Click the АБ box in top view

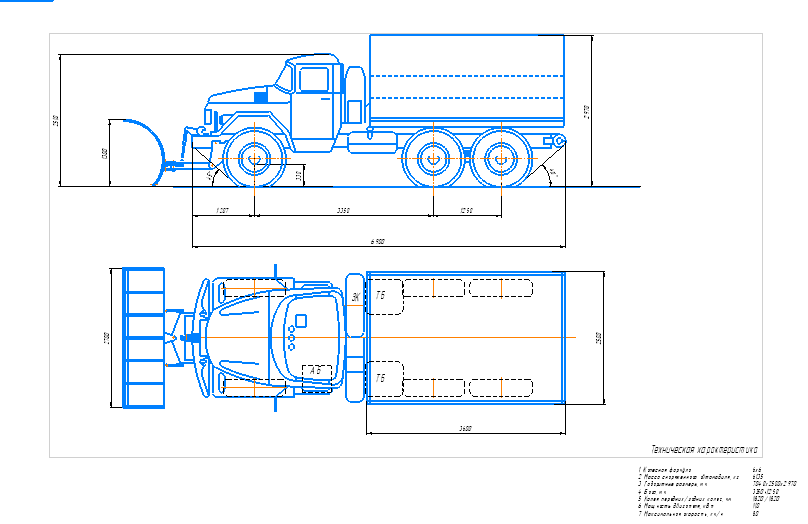click(316, 371)
